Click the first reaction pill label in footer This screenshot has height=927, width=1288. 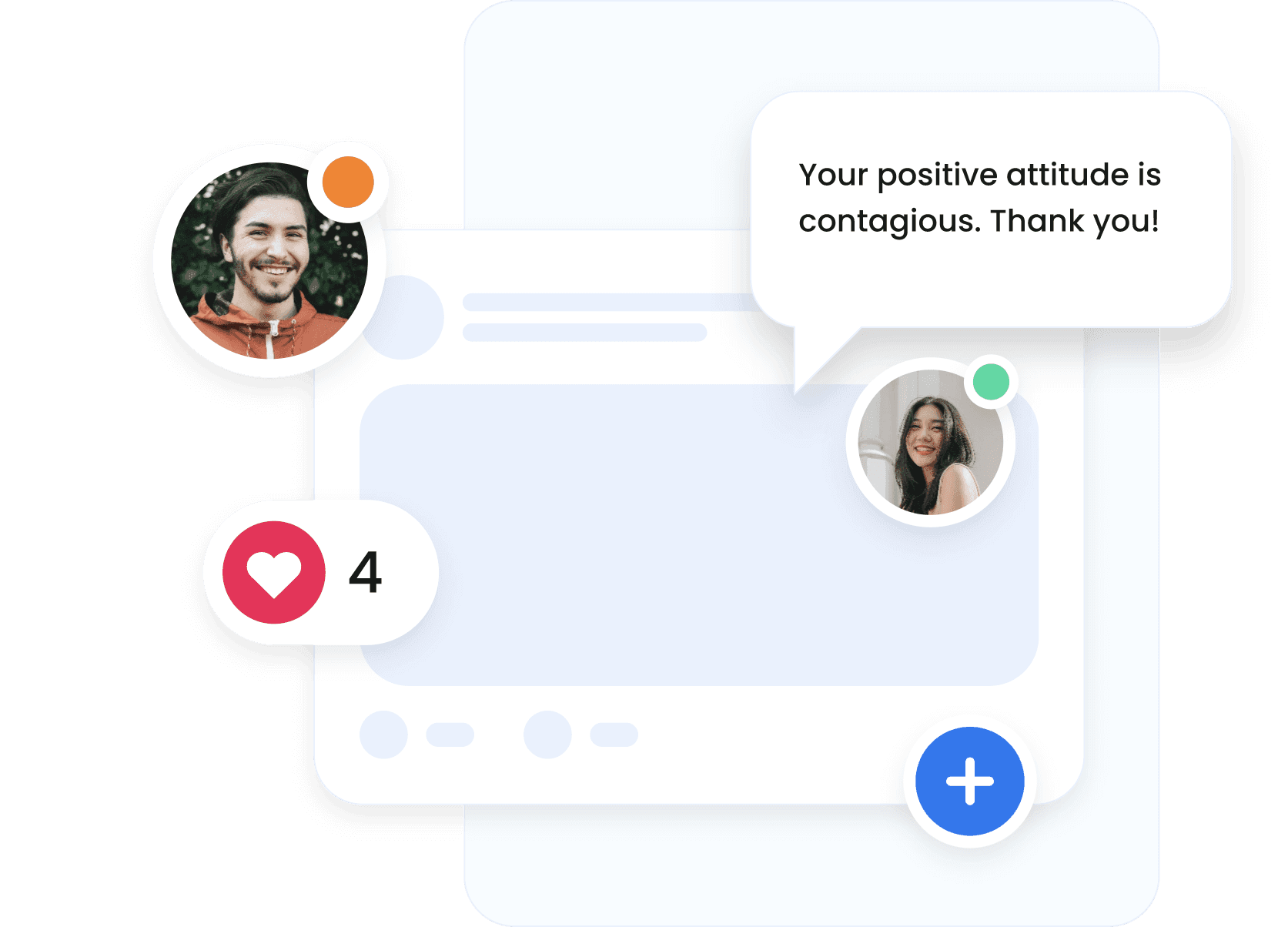[450, 735]
